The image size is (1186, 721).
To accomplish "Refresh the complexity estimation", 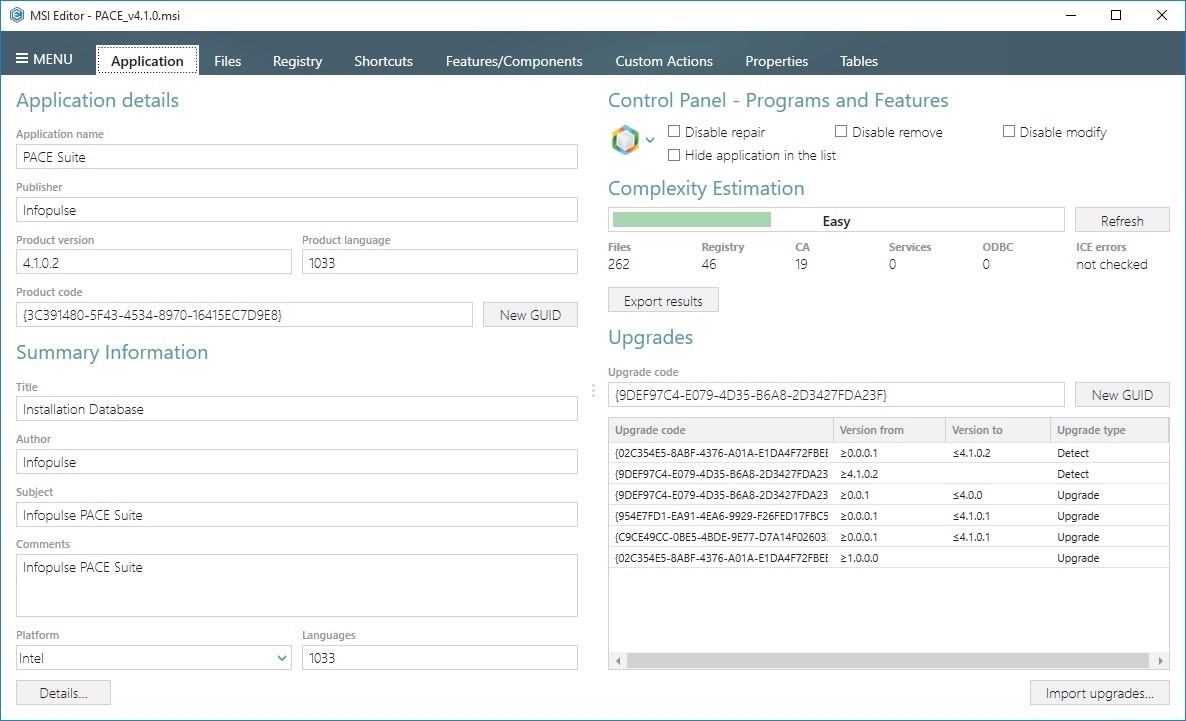I will (x=1122, y=220).
